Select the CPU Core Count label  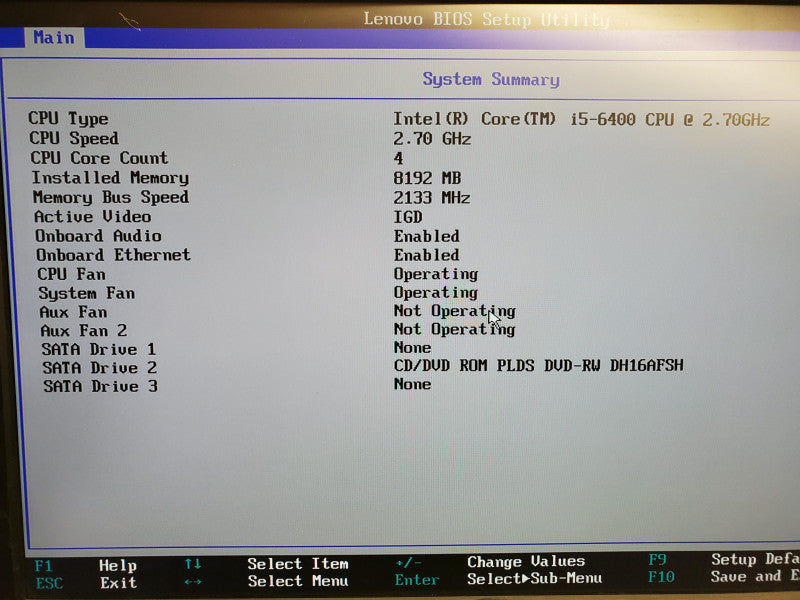coord(99,158)
